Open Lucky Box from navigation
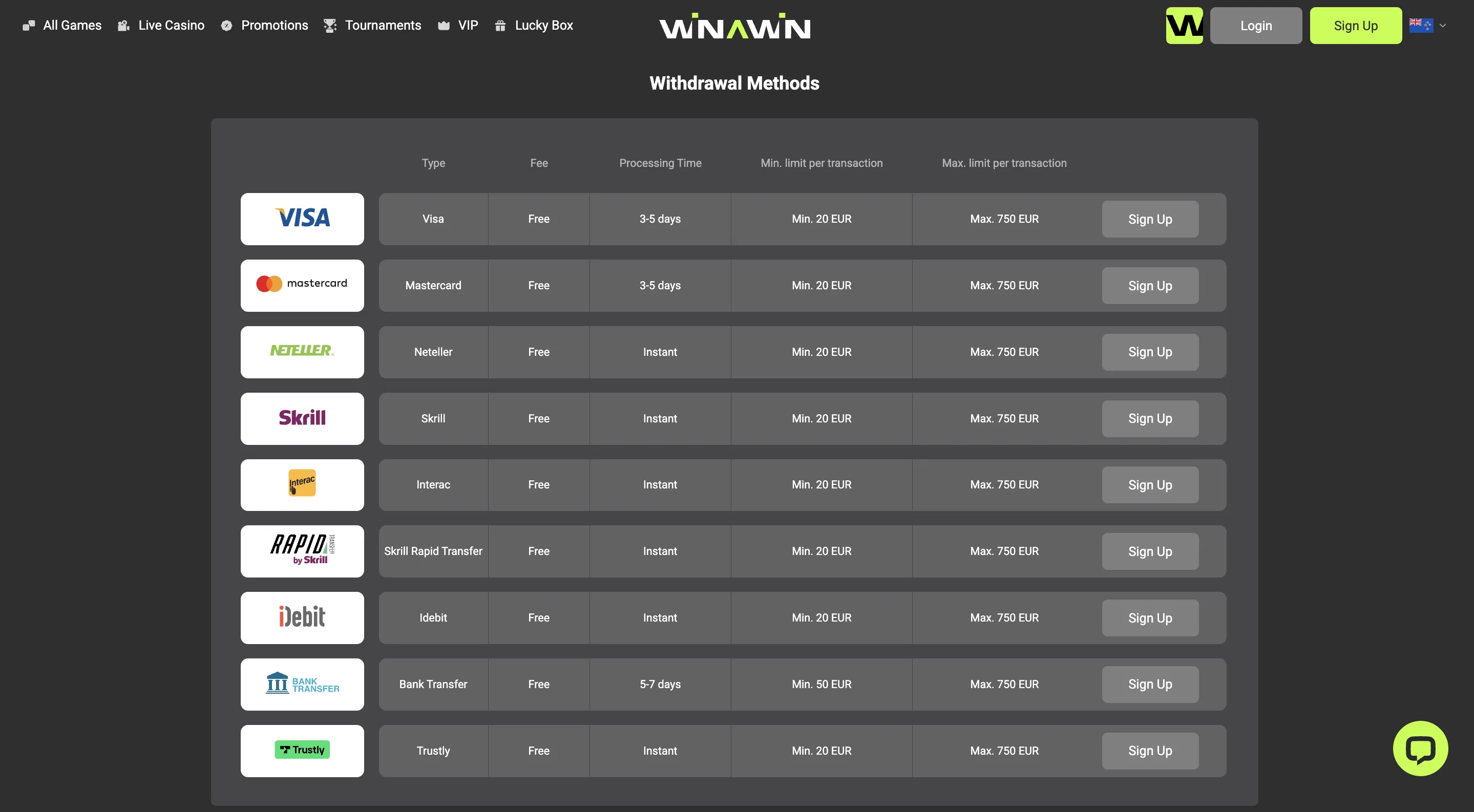This screenshot has width=1474, height=812. 533,26
